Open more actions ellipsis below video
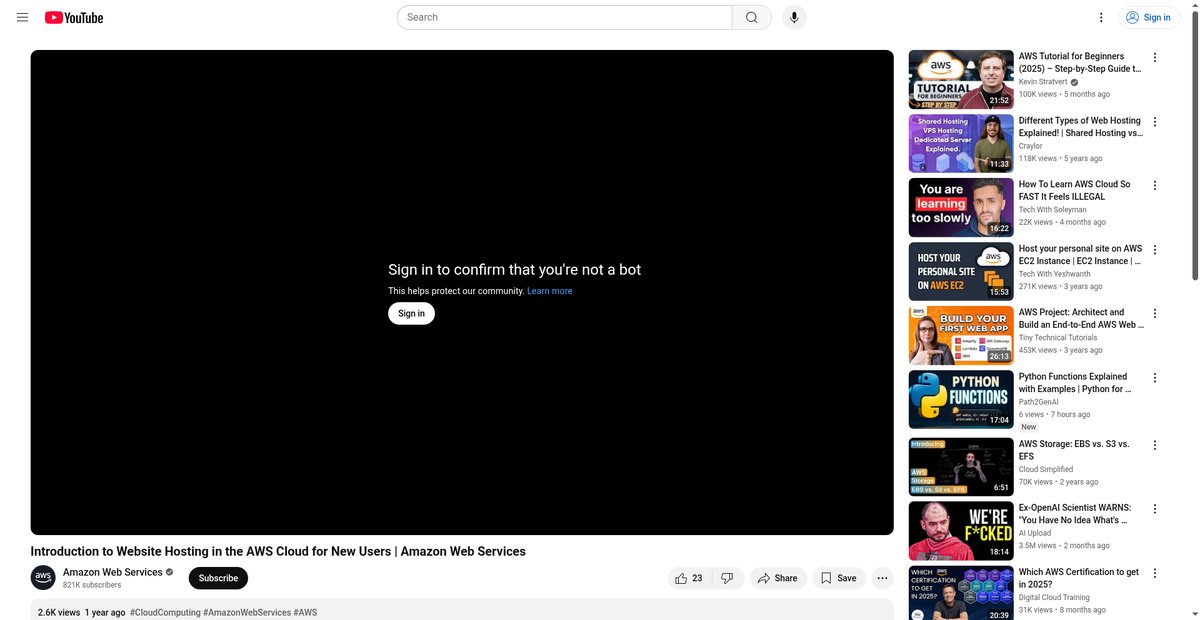Viewport: 1200px width, 620px height. tap(882, 578)
